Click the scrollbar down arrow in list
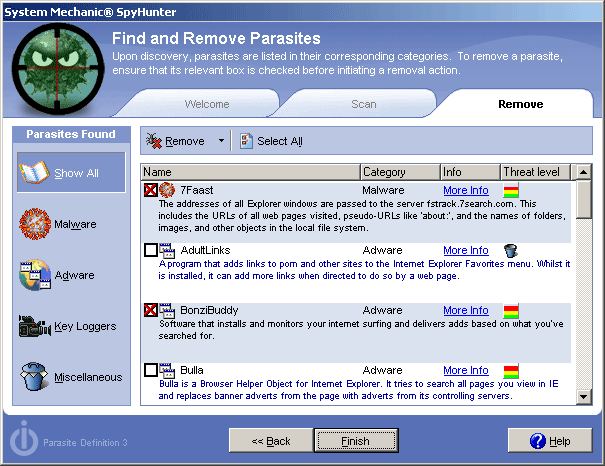 tap(584, 397)
